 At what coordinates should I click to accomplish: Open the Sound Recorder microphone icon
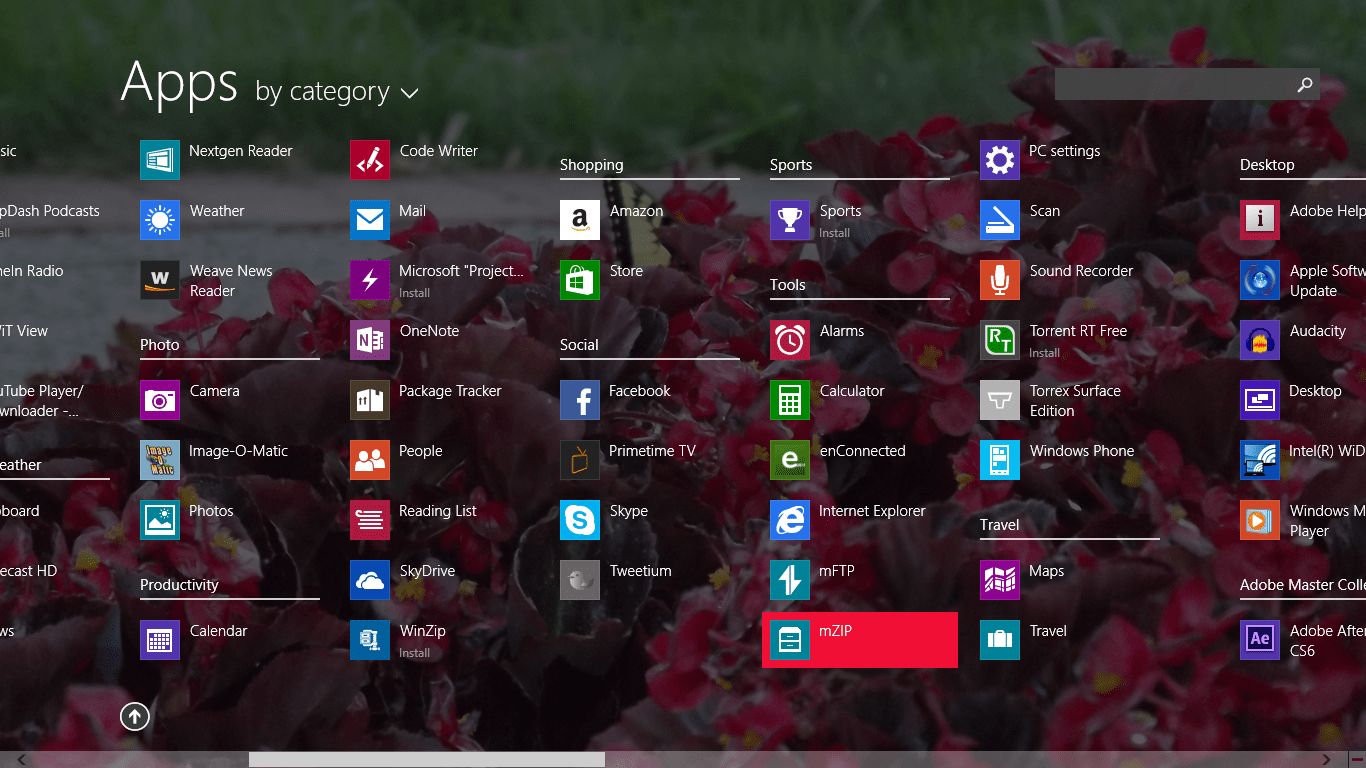[x=1000, y=280]
